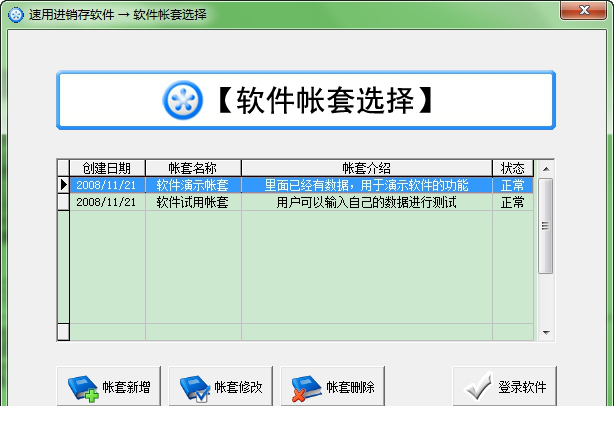Click the 登录软件 button label
Viewport: 614px width, 422px height.
[522, 387]
